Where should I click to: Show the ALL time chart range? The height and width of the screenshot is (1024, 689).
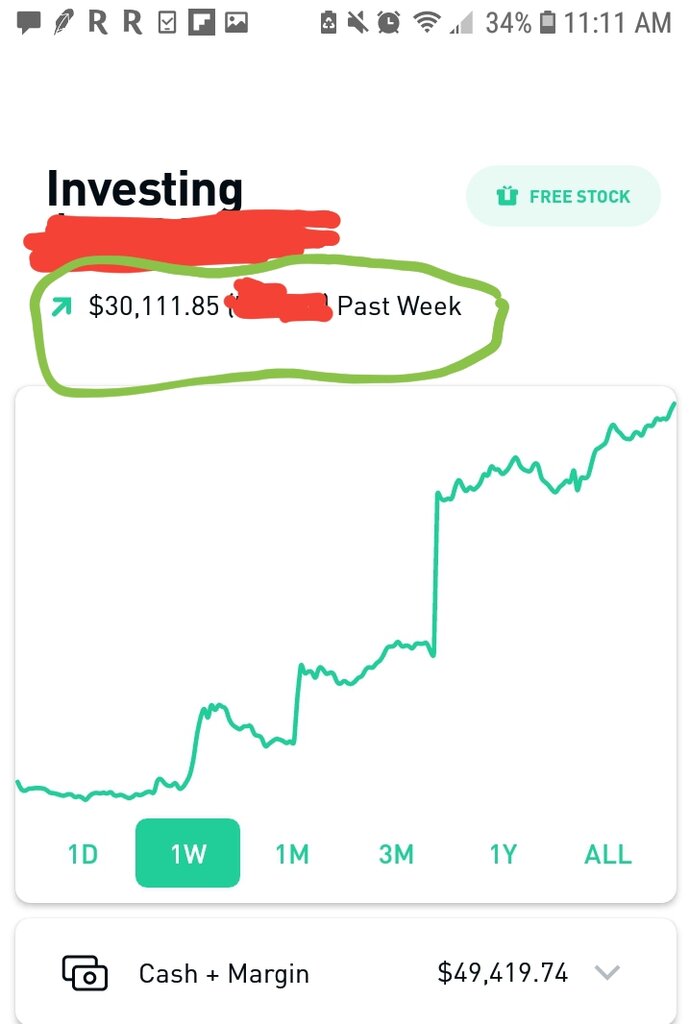(608, 854)
